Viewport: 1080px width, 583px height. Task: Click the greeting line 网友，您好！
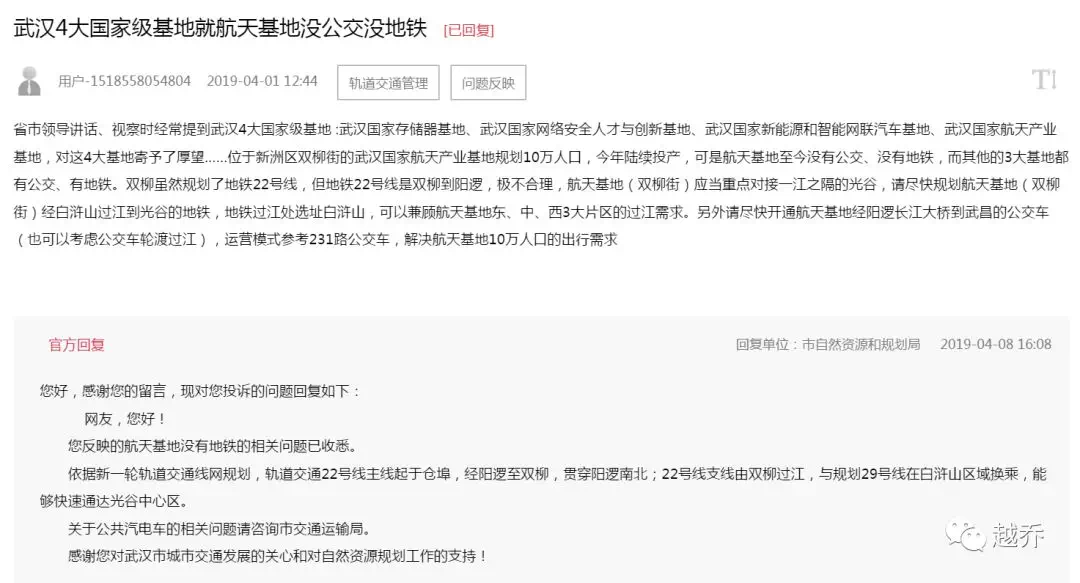pos(125,419)
